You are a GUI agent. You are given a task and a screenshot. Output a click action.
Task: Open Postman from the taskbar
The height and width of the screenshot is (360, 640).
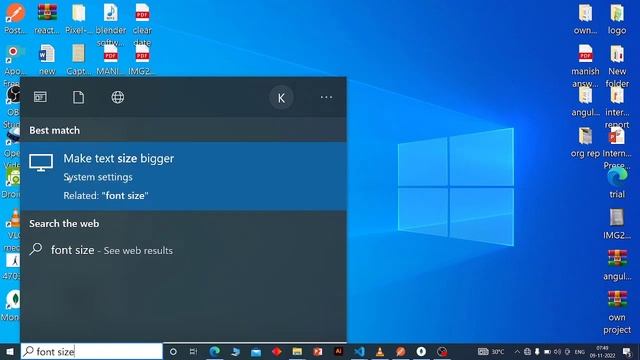pyautogui.click(x=400, y=351)
